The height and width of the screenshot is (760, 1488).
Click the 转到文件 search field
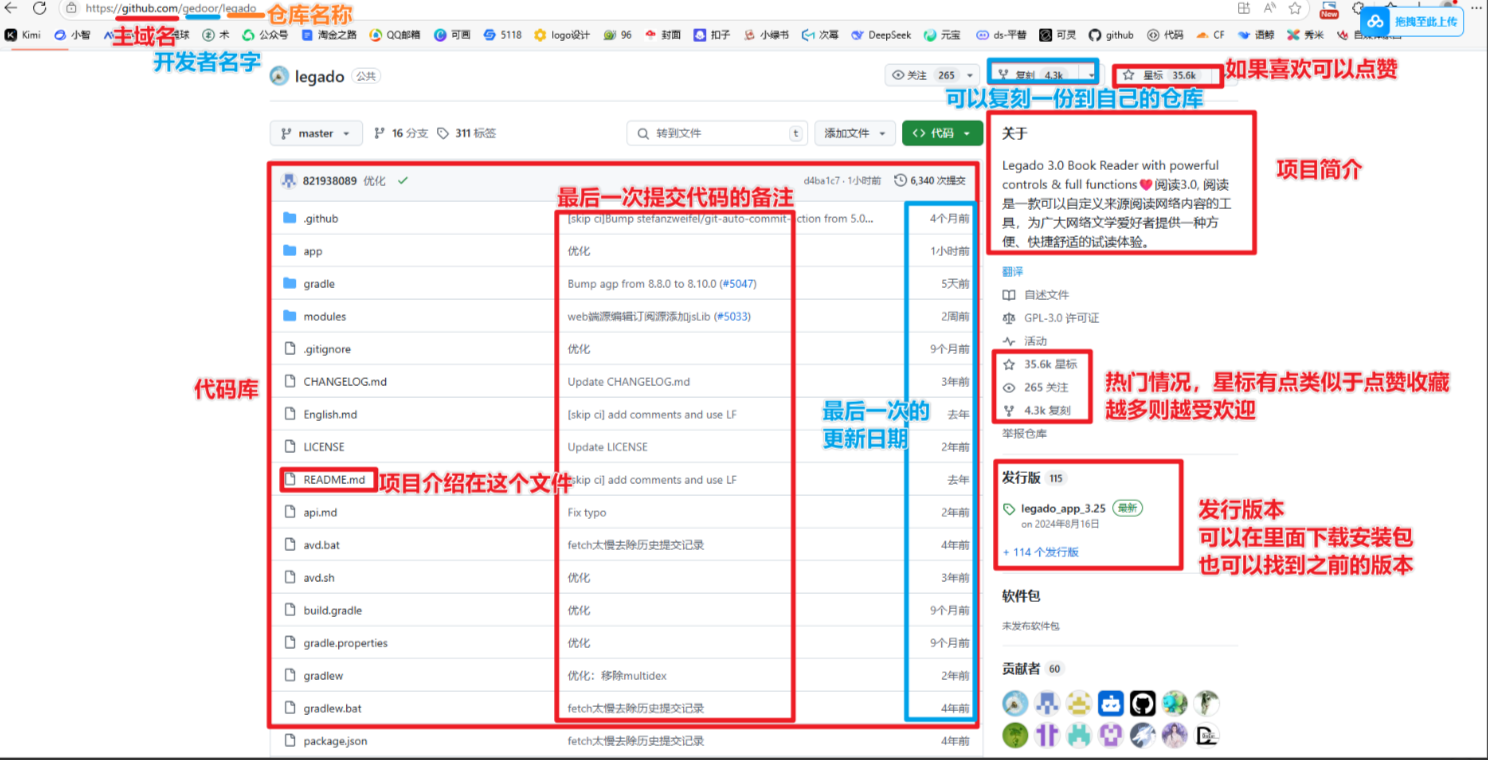pyautogui.click(x=716, y=132)
